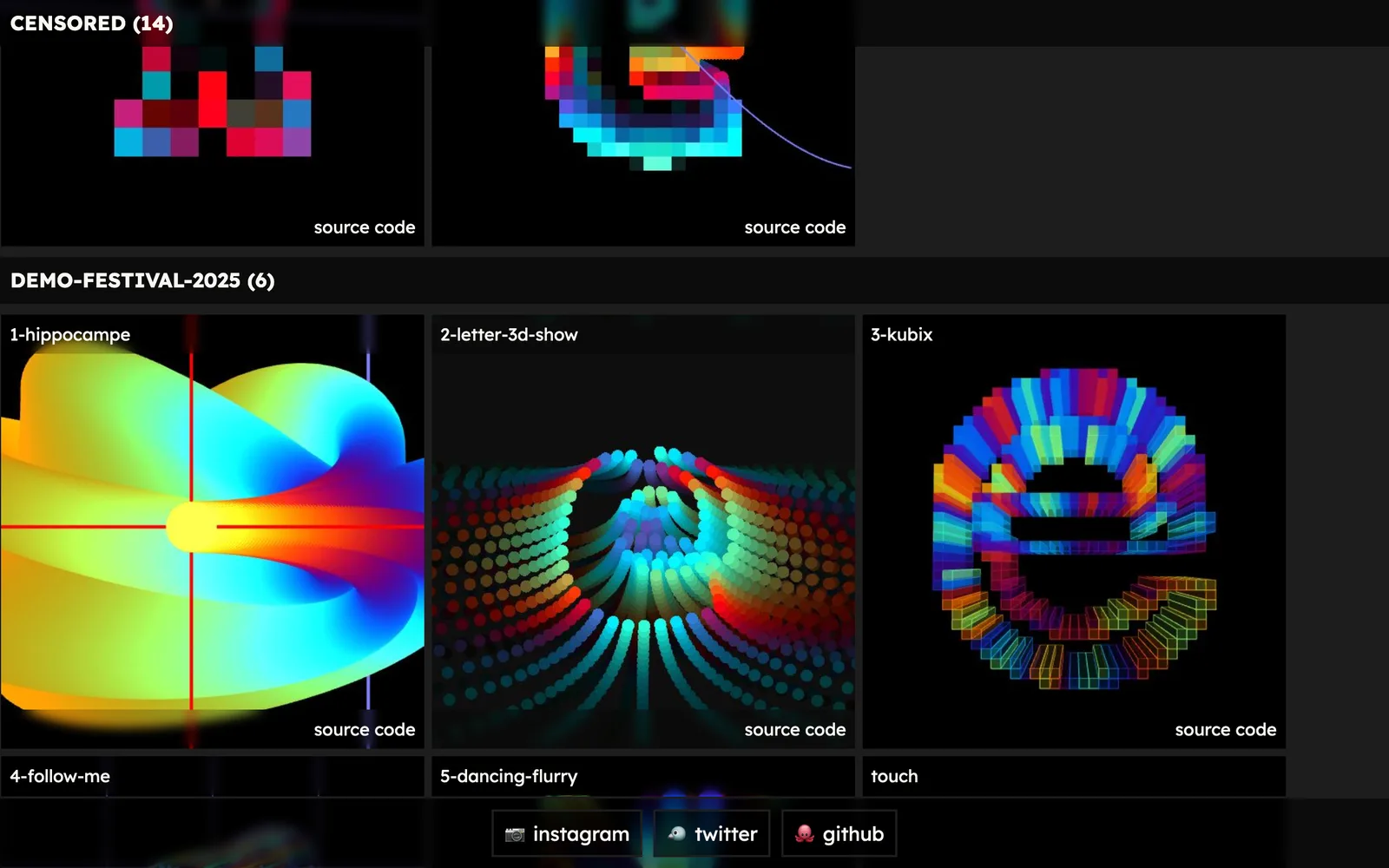Open source code of the red-pink pixel blocks sketch
This screenshot has height=868, width=1389.
tap(365, 227)
